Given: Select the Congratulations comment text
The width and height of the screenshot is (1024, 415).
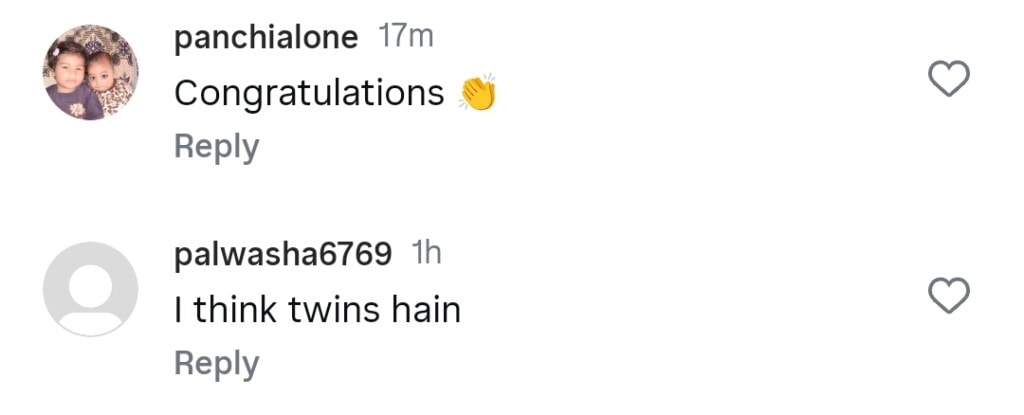Looking at the screenshot, I should point(309,93).
